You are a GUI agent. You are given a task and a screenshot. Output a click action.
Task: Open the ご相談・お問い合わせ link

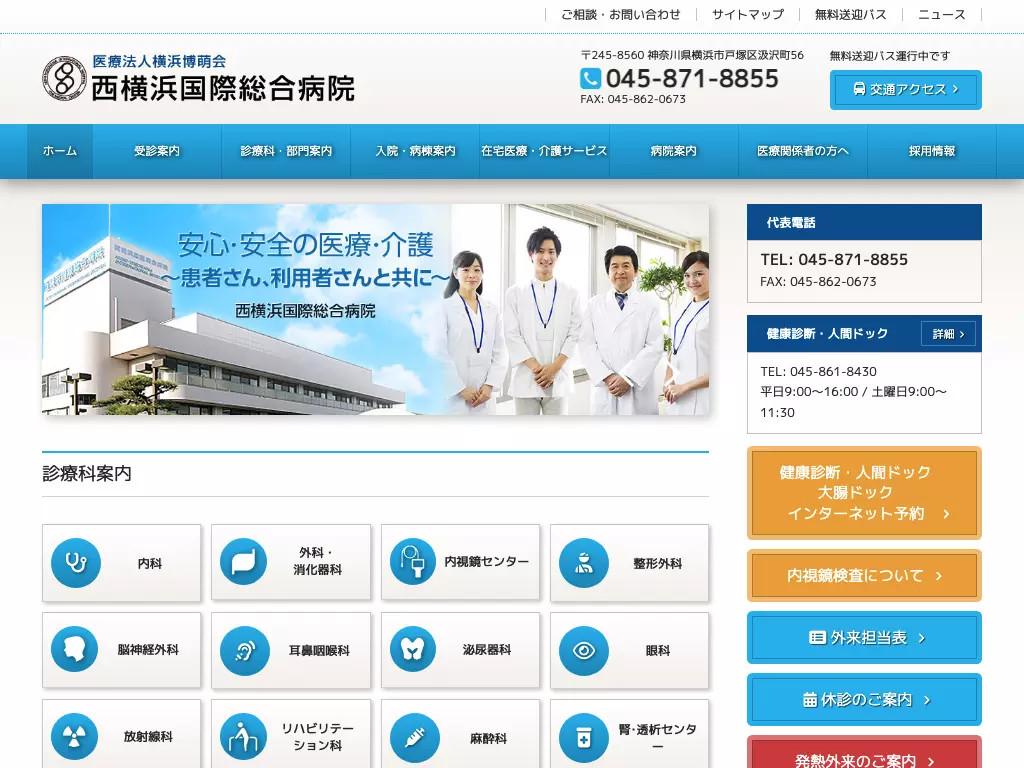pos(621,14)
